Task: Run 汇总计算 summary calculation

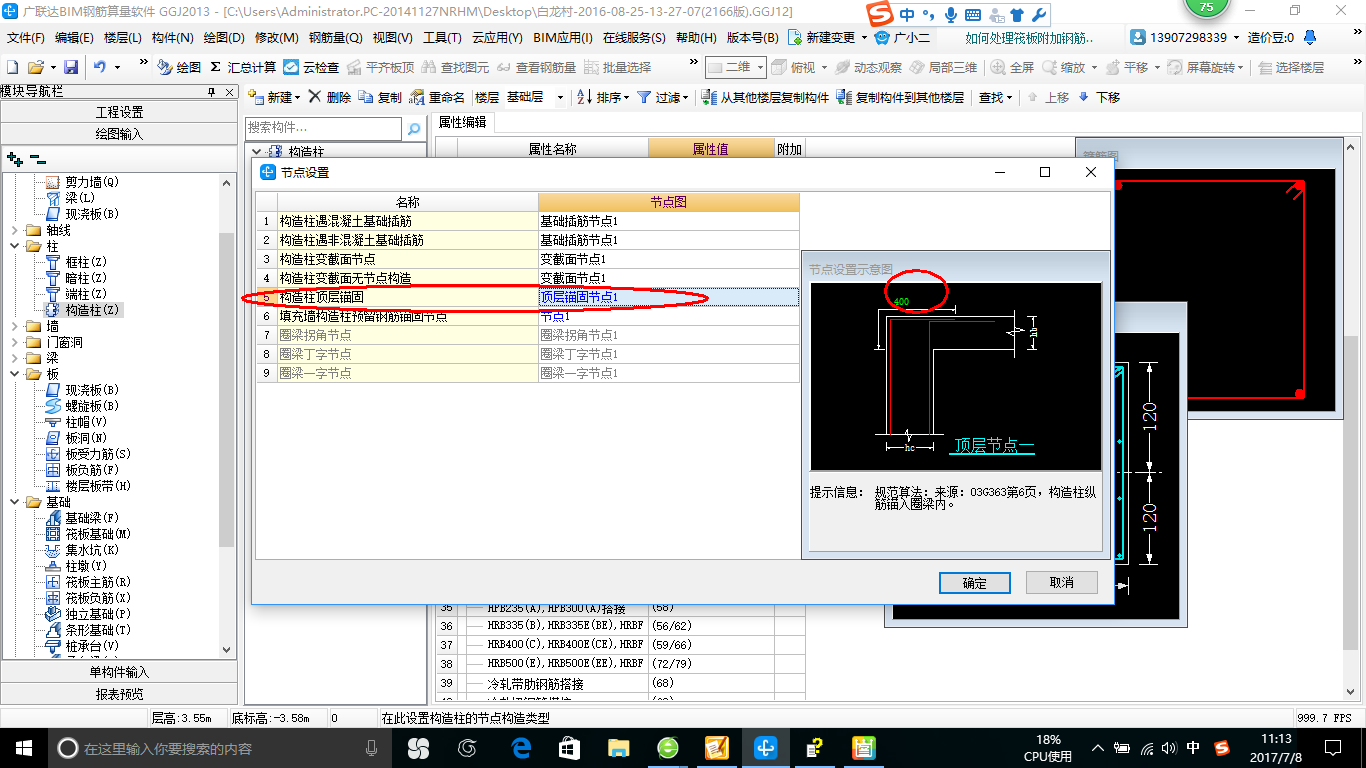Action: pyautogui.click(x=243, y=67)
